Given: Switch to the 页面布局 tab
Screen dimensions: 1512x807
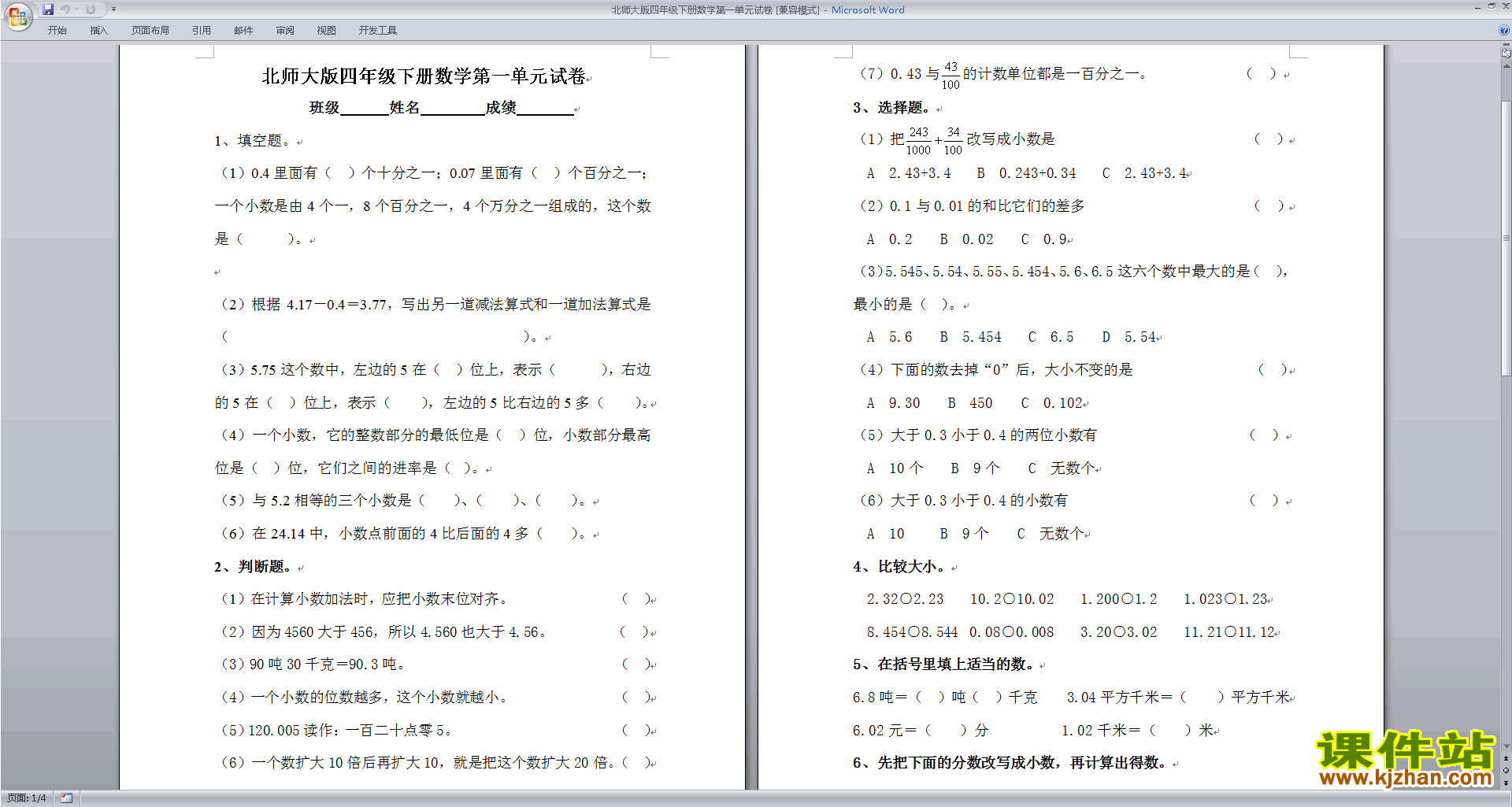Looking at the screenshot, I should point(150,30).
